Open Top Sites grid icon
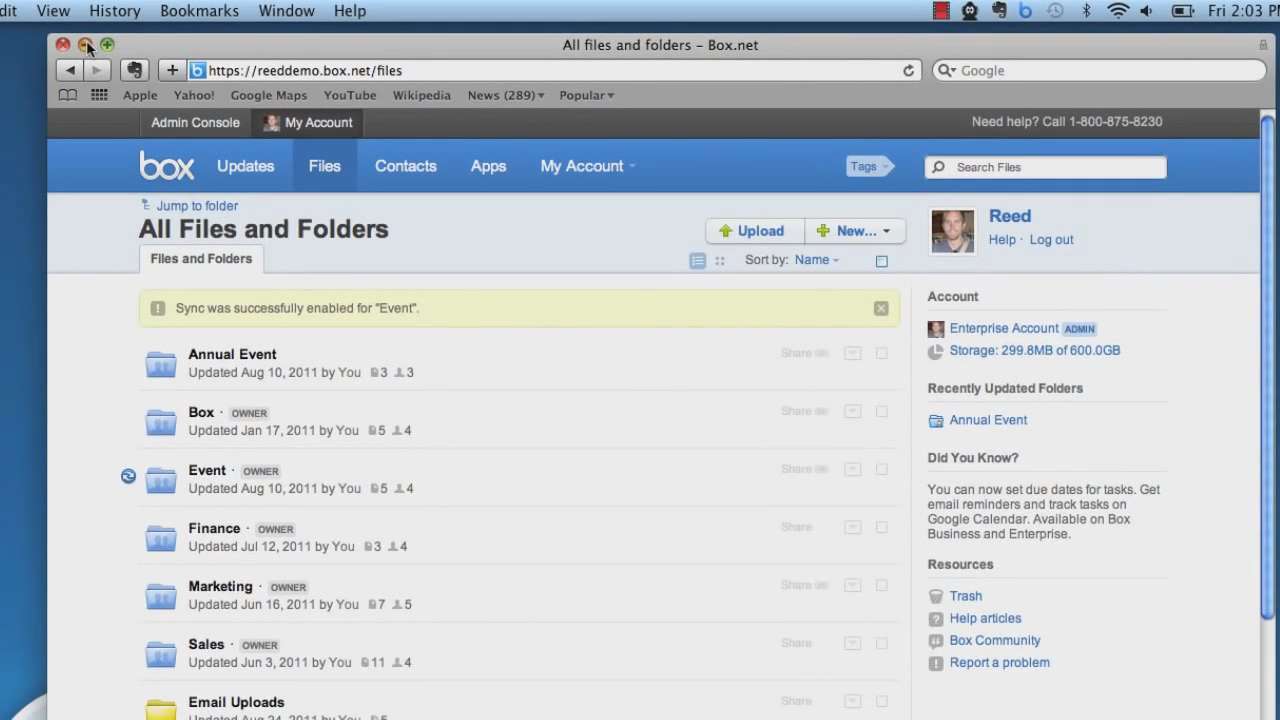This screenshot has width=1280, height=720. point(99,95)
